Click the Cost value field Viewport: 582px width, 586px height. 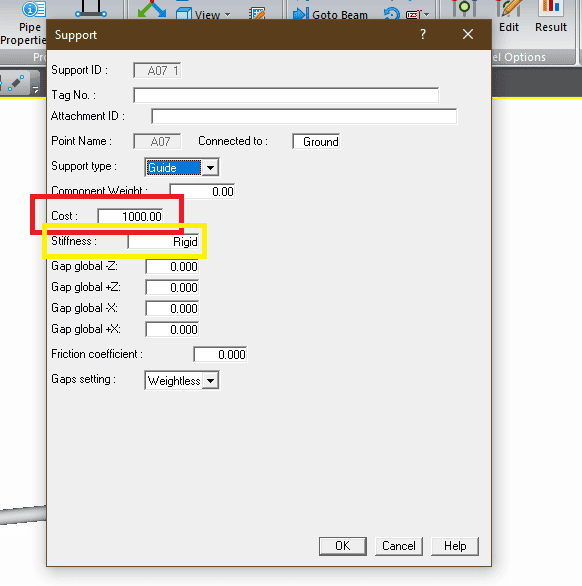click(x=130, y=216)
